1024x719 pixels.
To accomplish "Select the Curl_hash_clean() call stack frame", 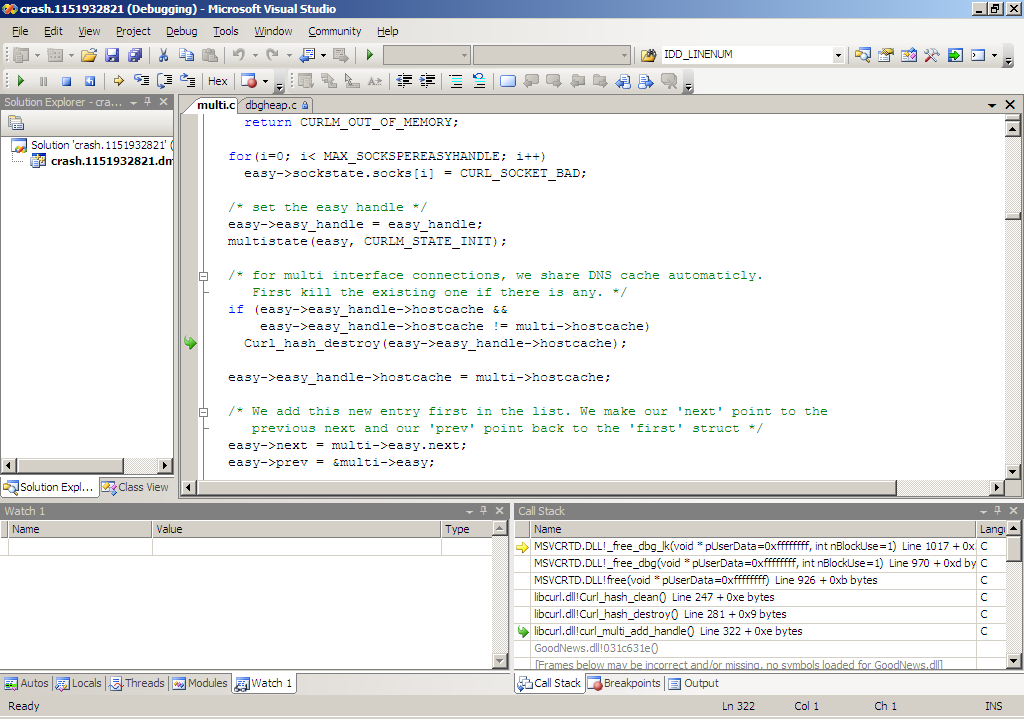I will (x=744, y=597).
